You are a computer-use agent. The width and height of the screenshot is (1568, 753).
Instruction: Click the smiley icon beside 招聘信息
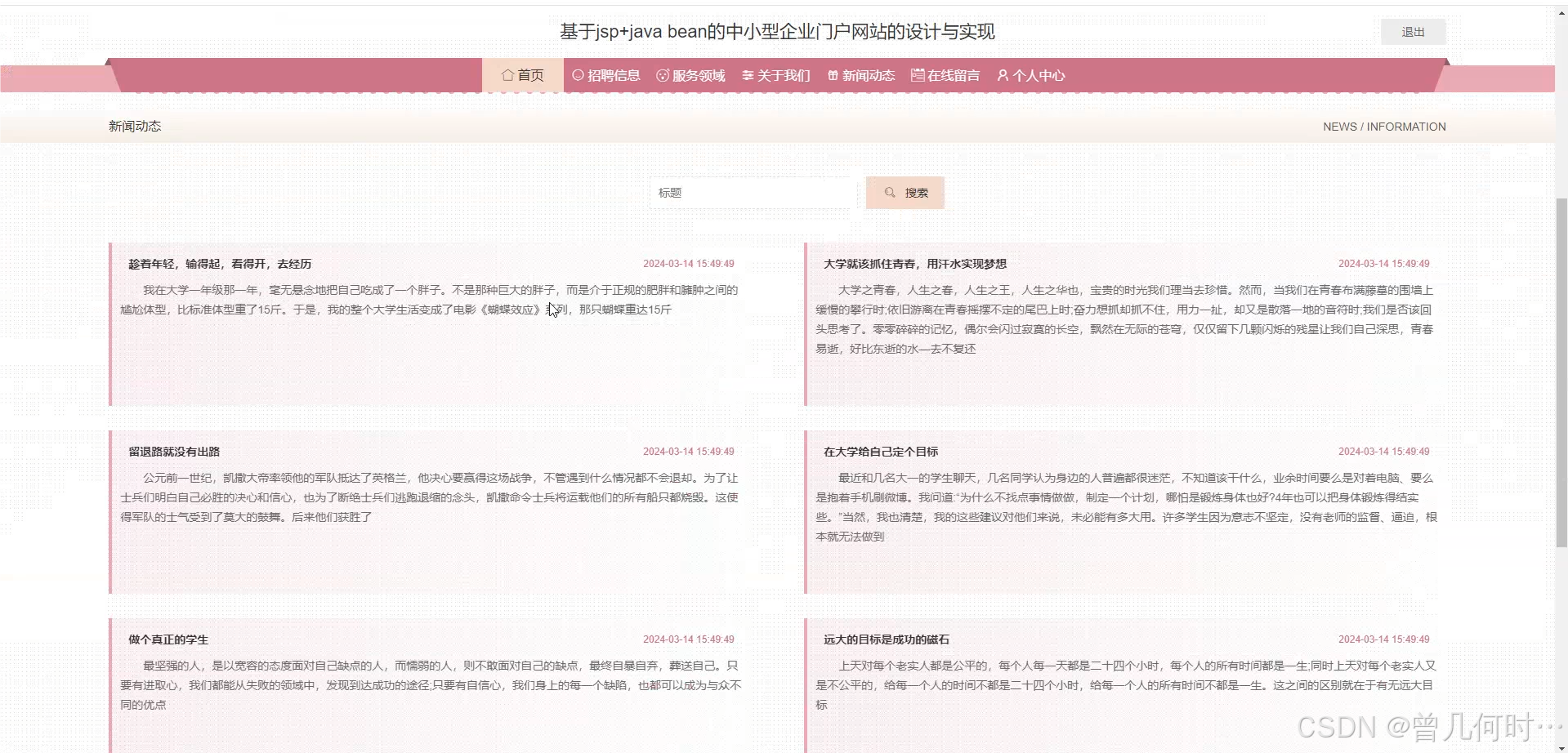pos(577,74)
